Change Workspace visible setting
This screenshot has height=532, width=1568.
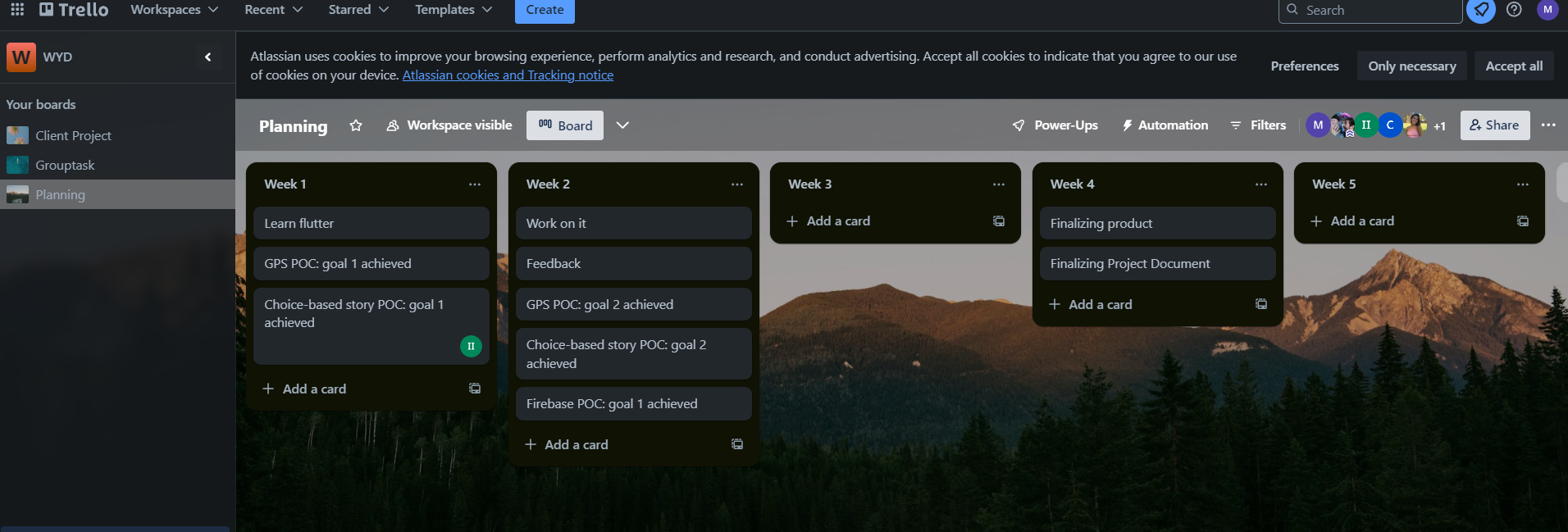click(449, 125)
